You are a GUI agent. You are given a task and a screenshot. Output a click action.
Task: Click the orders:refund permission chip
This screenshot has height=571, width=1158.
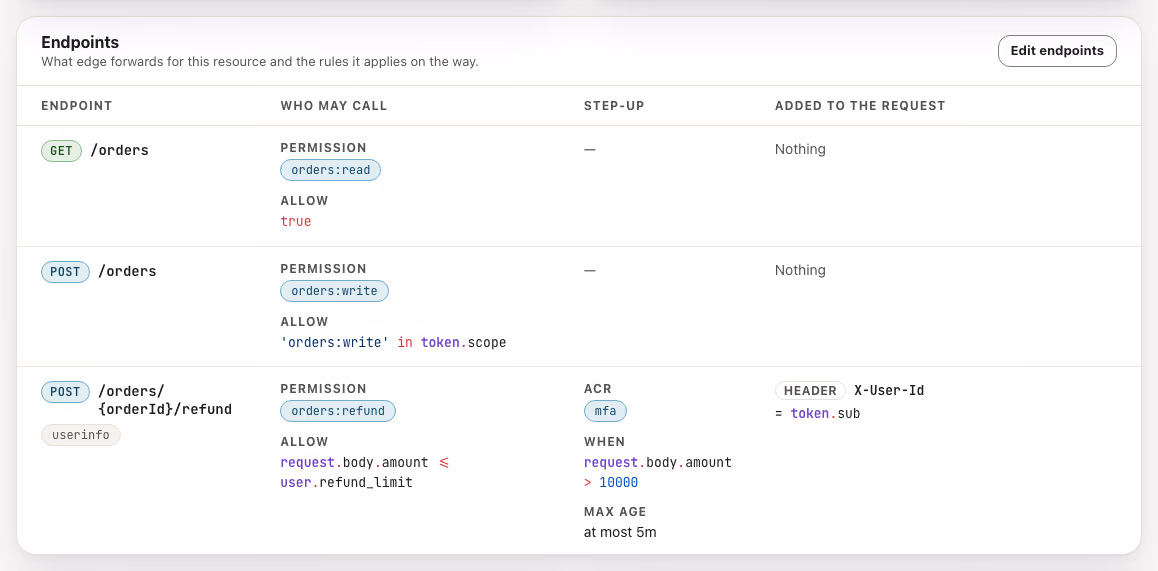coord(338,411)
